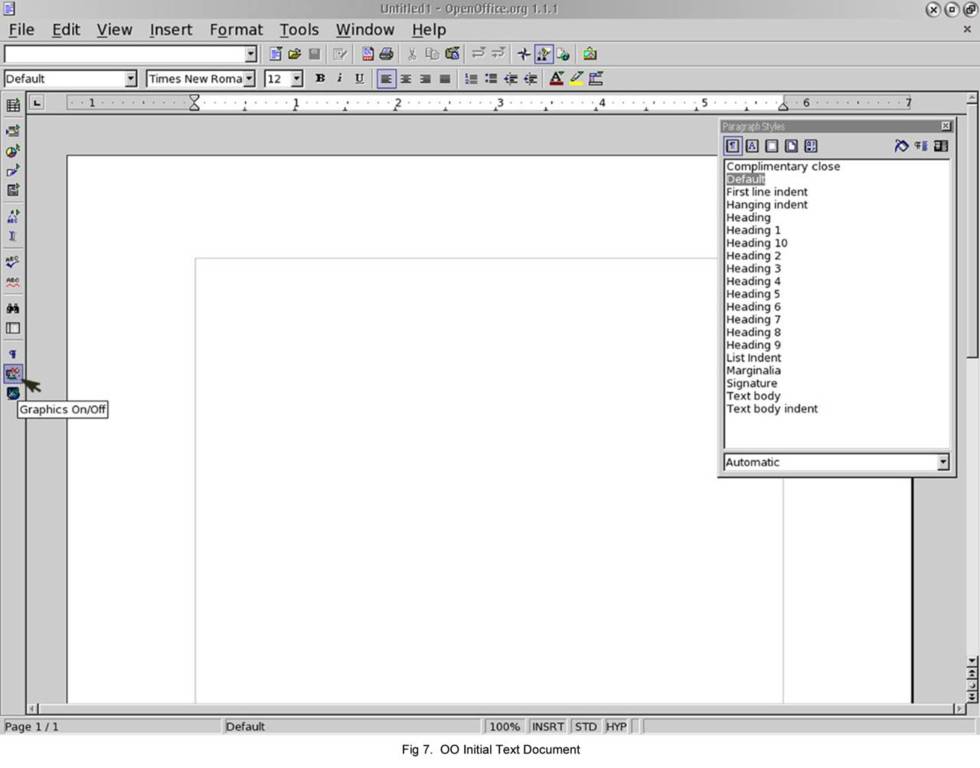Expand the URL load box dropdown
Viewport: 980px width, 768px height.
[x=251, y=54]
